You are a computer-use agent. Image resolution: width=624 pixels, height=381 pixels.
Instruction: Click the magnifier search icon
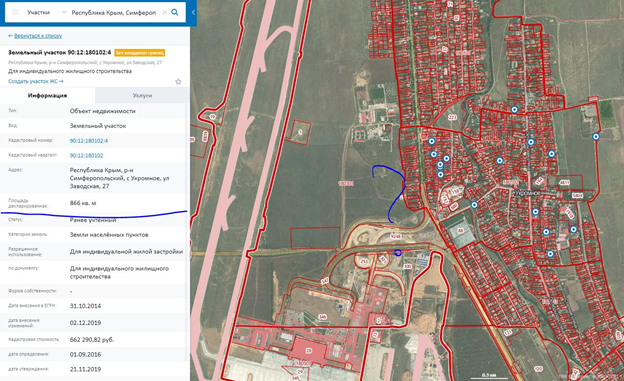click(175, 12)
